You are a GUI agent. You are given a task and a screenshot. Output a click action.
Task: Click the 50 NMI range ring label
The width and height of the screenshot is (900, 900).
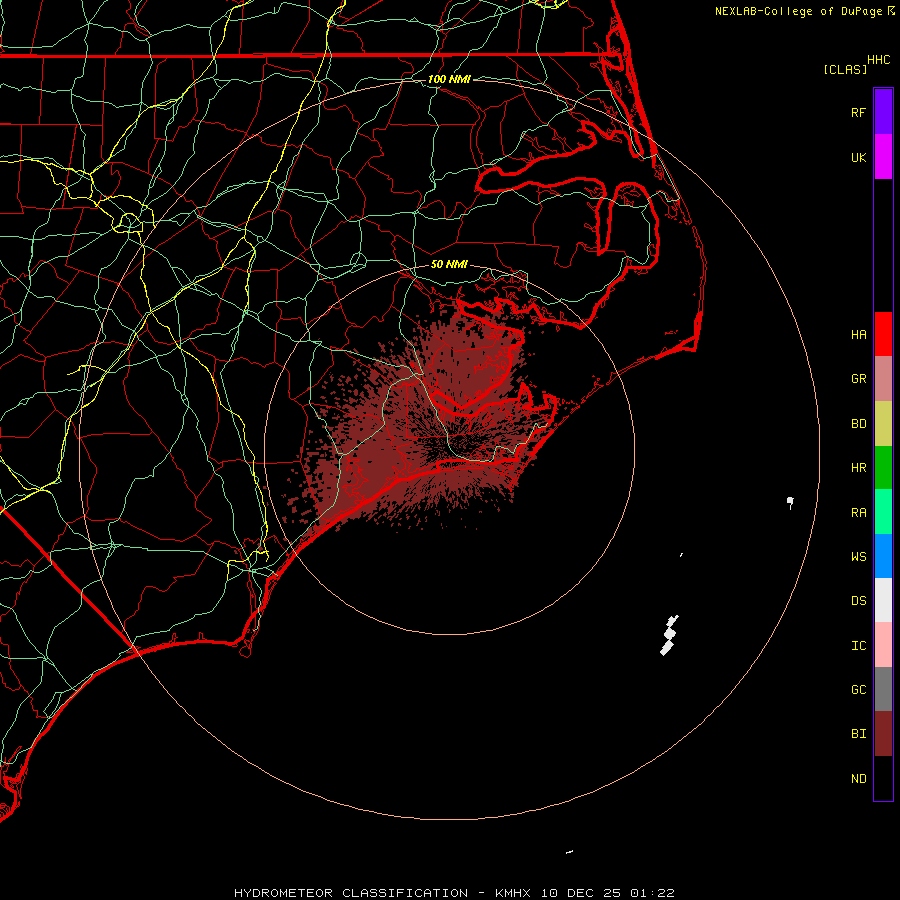click(449, 264)
